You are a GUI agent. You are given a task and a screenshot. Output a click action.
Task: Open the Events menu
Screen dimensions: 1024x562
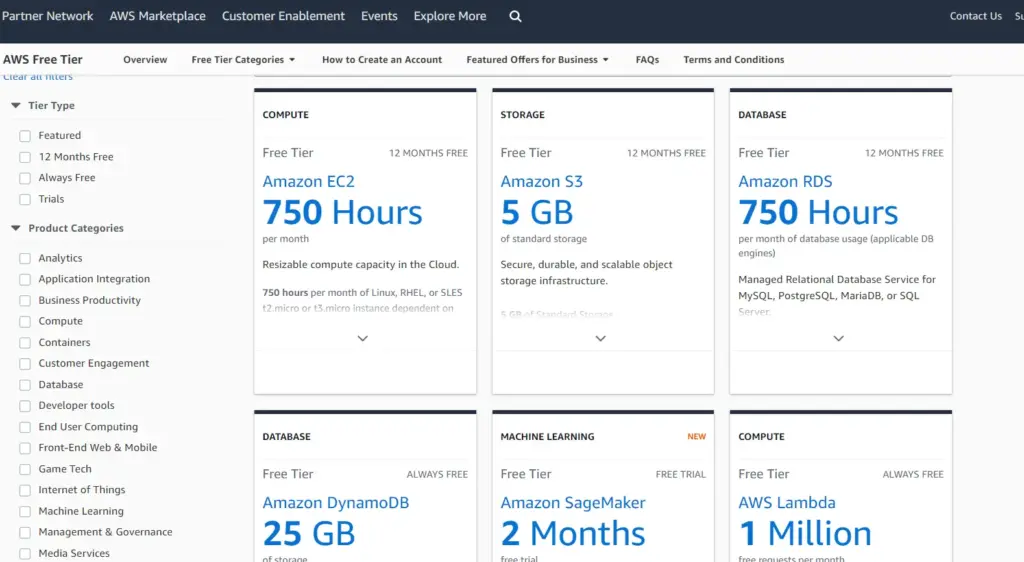[379, 16]
